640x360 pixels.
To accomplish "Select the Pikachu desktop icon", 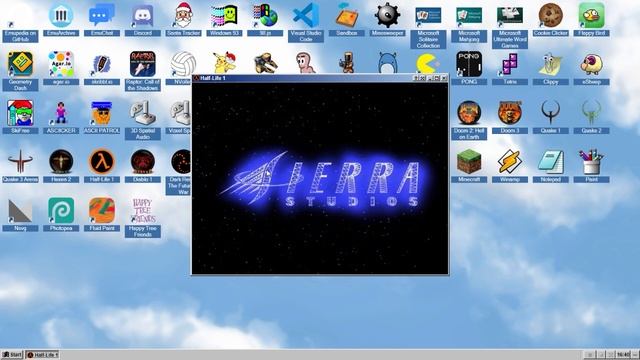I will click(224, 62).
